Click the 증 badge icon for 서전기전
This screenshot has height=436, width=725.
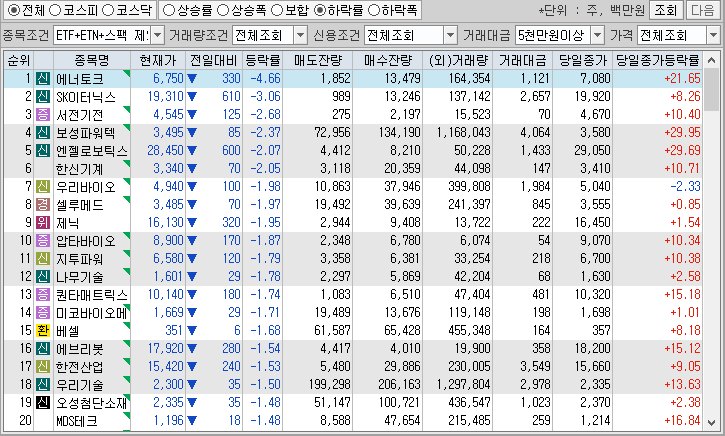[x=43, y=114]
